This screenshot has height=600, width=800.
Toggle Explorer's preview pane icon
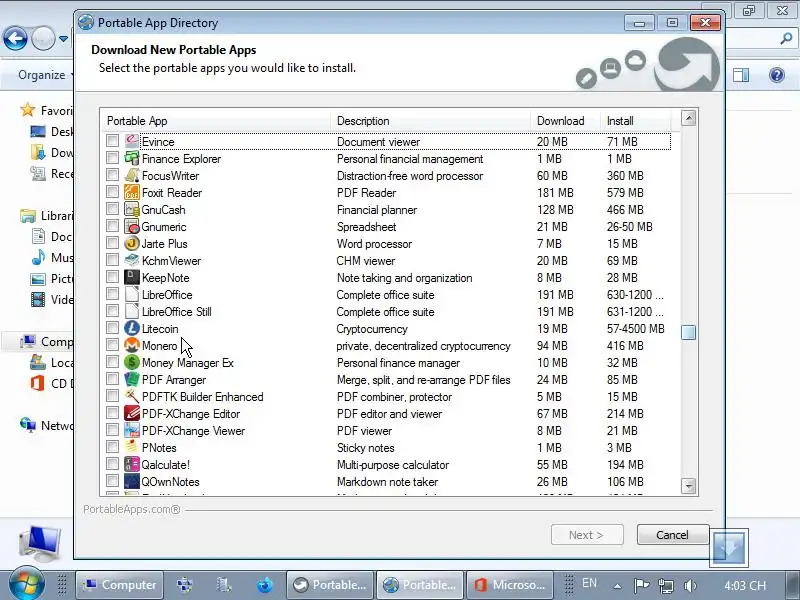(741, 75)
